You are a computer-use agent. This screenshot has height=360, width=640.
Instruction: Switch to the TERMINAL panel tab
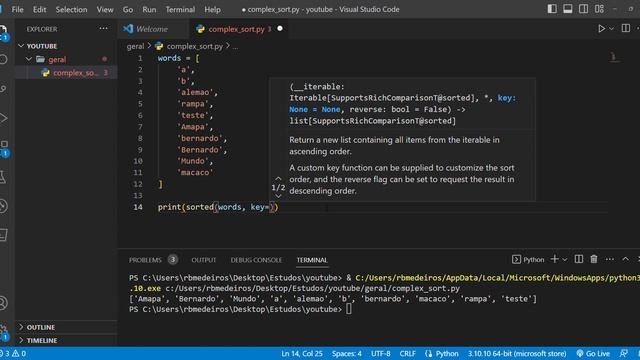pyautogui.click(x=312, y=260)
